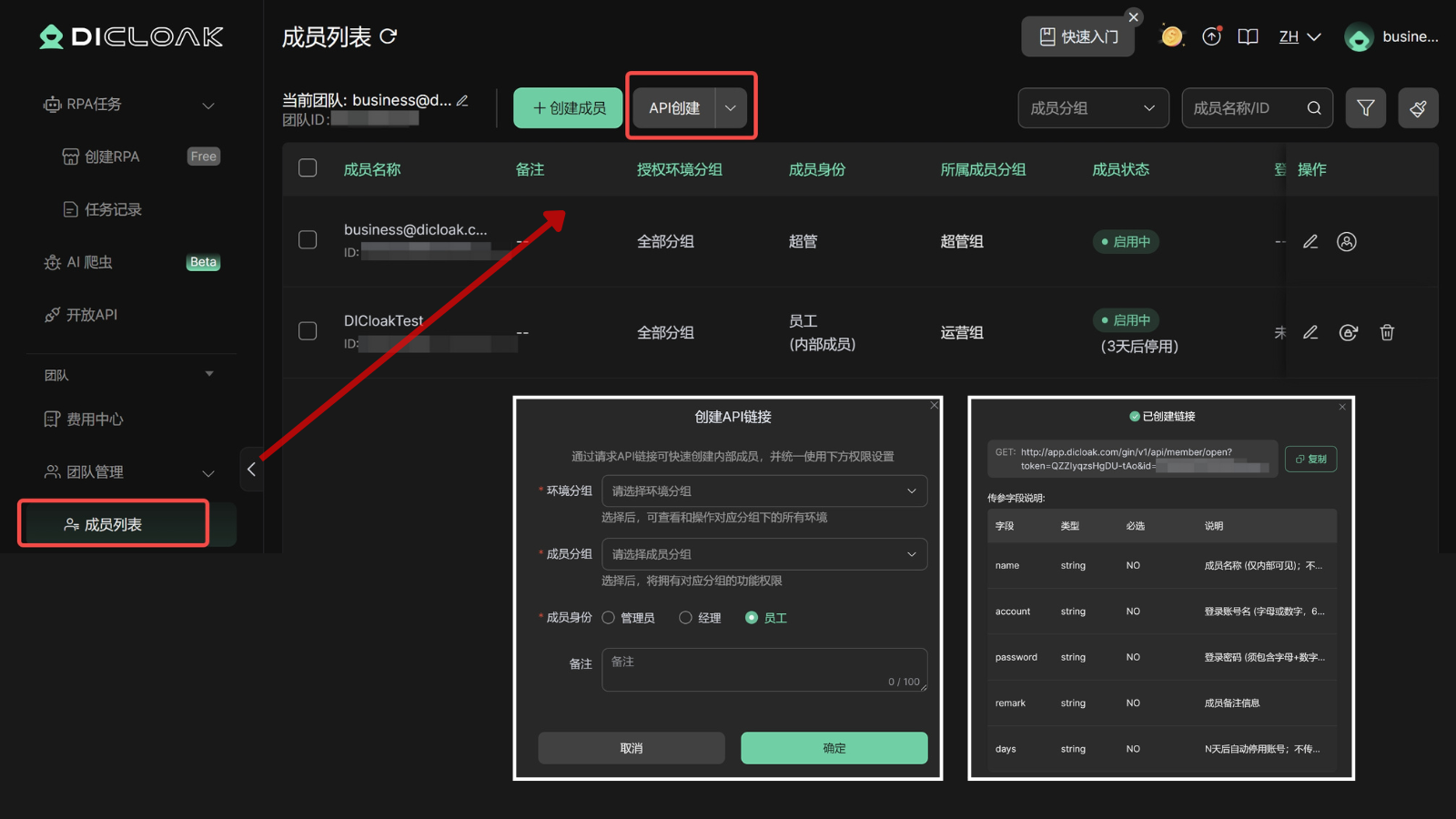Click the clear brush button
Viewport: 1456px width, 819px height.
(1418, 108)
